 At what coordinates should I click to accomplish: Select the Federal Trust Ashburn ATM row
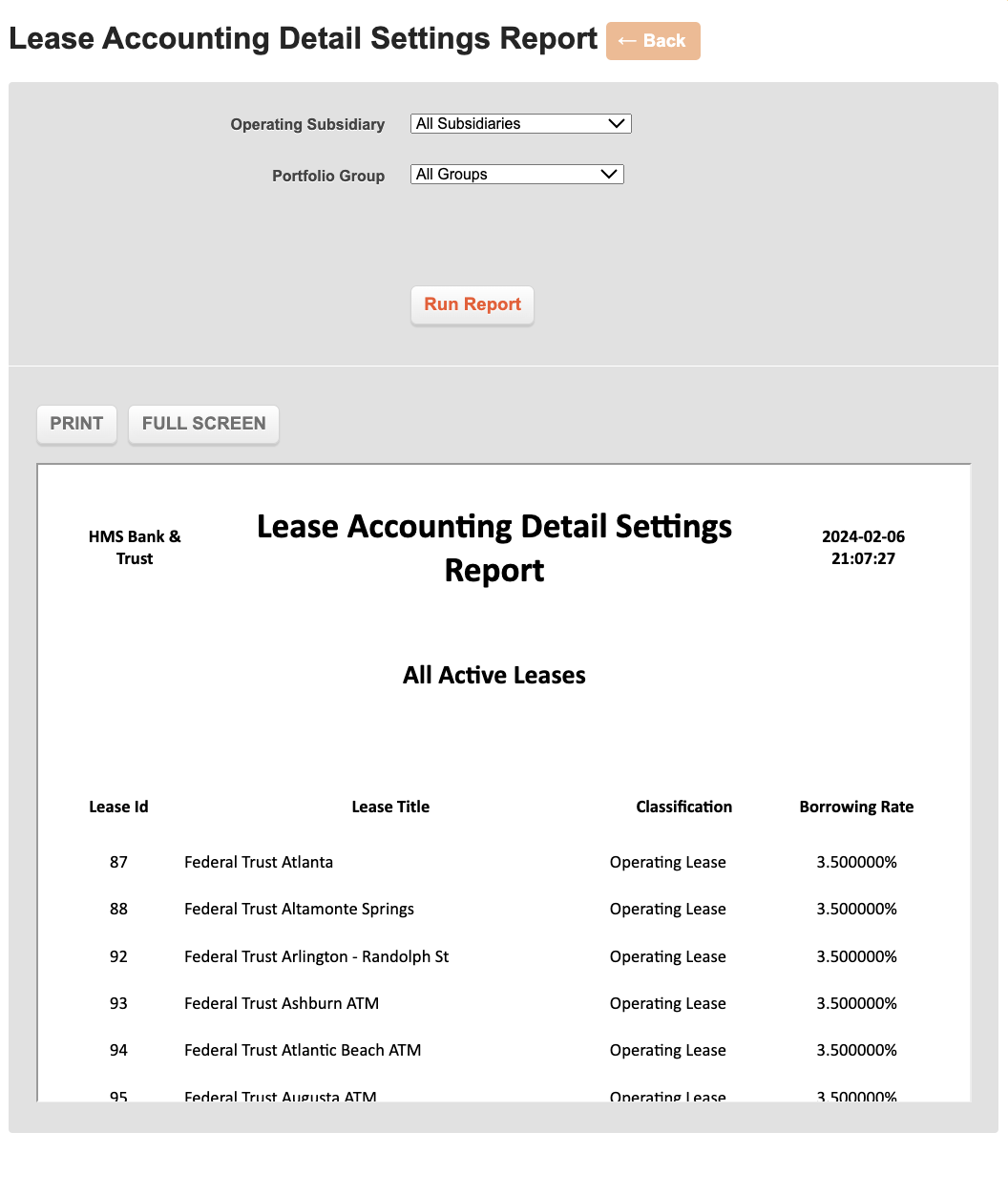coord(282,1003)
